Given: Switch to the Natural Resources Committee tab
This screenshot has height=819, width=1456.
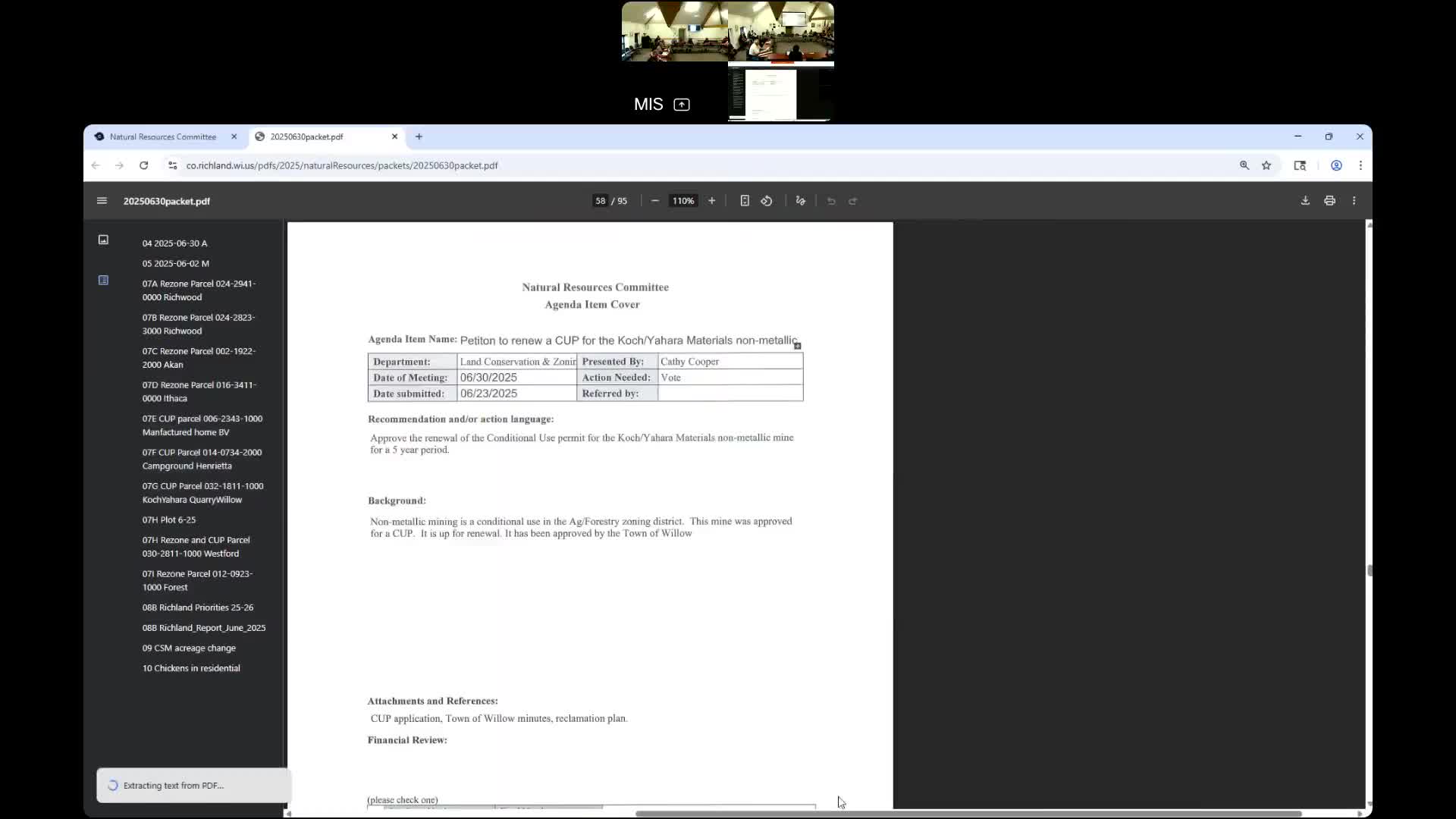Looking at the screenshot, I should tap(162, 137).
